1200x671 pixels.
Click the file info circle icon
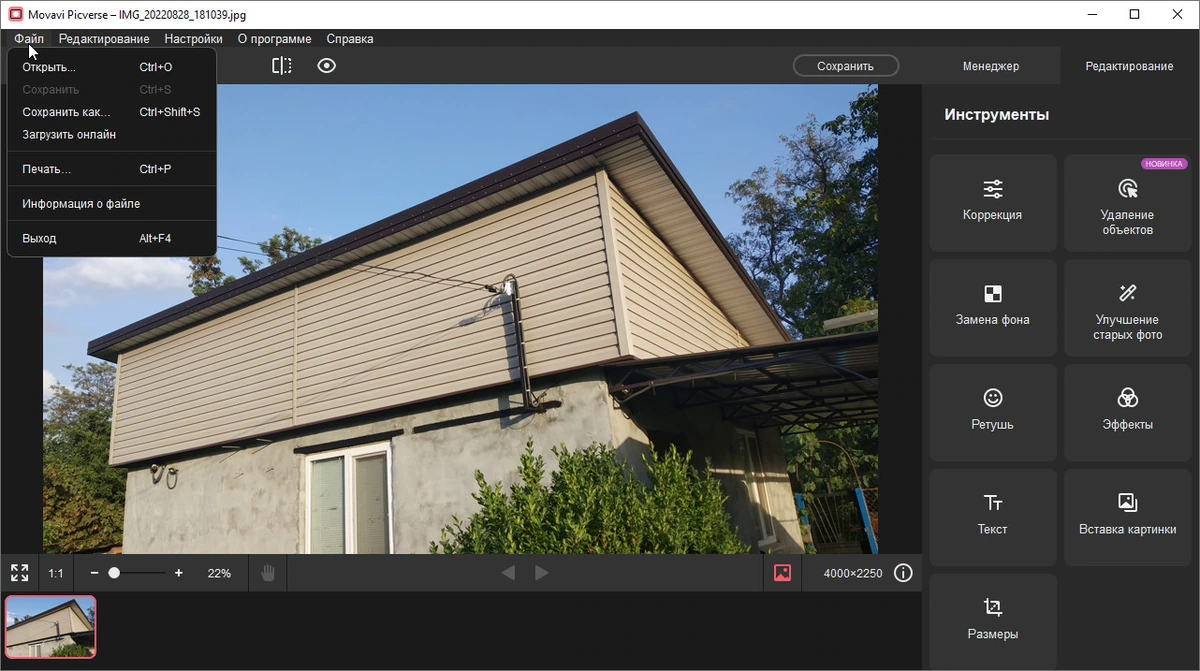pyautogui.click(x=903, y=573)
